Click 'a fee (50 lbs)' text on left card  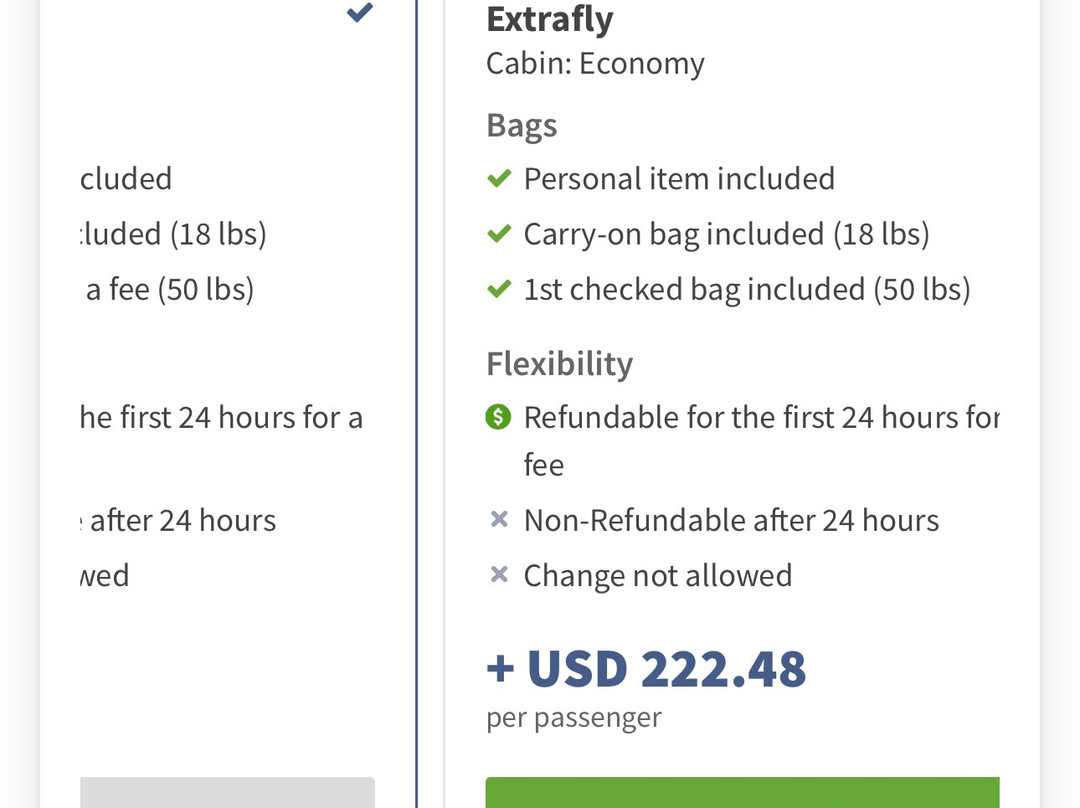(x=169, y=290)
